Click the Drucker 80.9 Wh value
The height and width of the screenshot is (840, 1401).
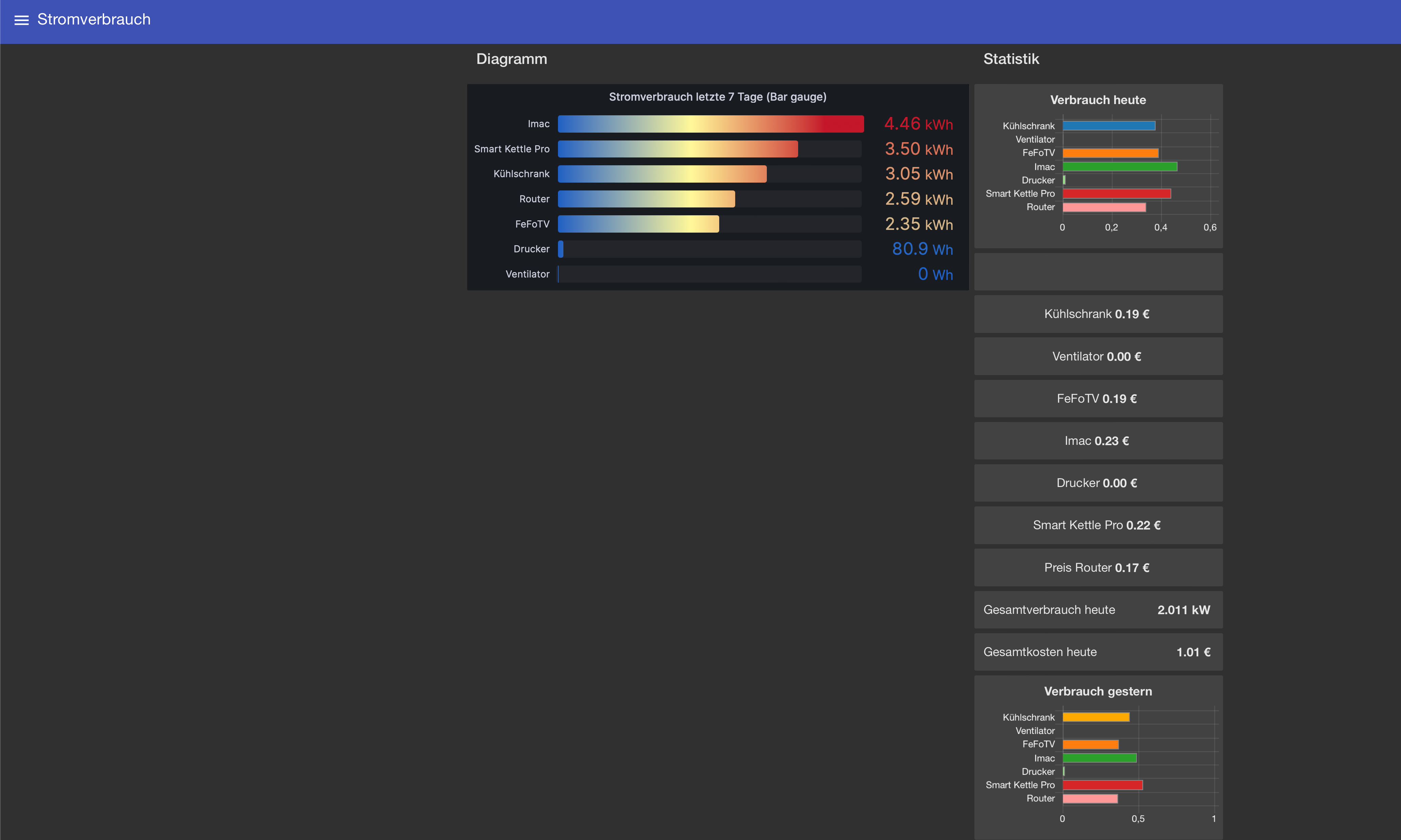pos(922,249)
